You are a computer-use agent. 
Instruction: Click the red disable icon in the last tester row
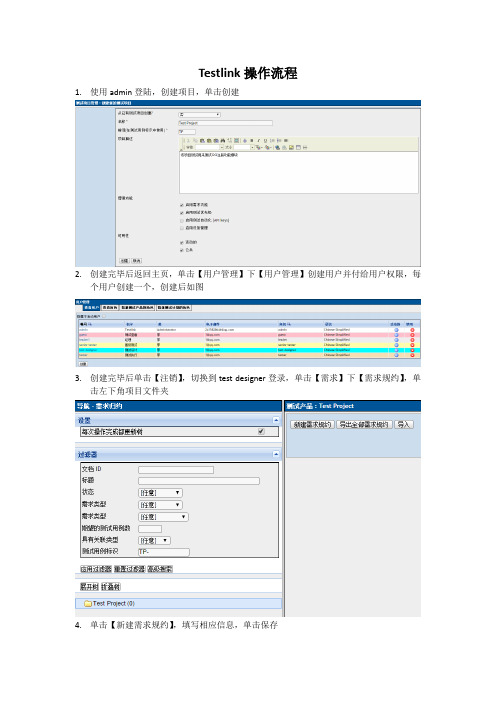pyautogui.click(x=412, y=355)
